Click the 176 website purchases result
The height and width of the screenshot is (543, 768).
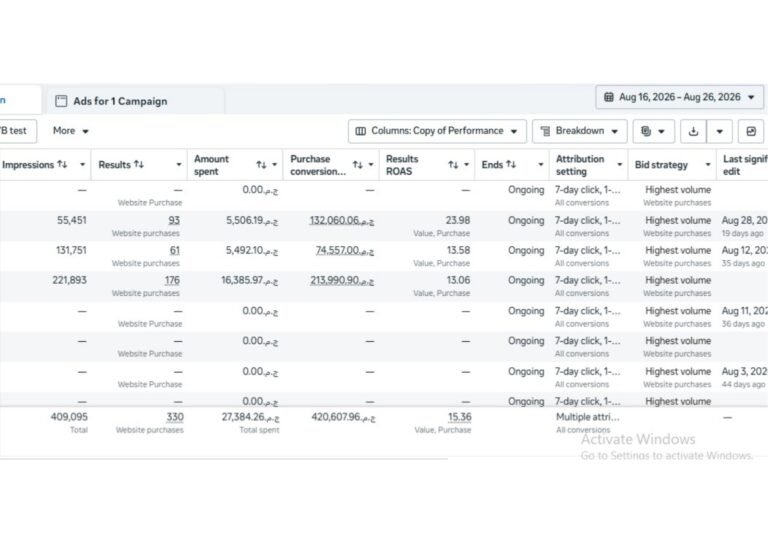(x=172, y=280)
